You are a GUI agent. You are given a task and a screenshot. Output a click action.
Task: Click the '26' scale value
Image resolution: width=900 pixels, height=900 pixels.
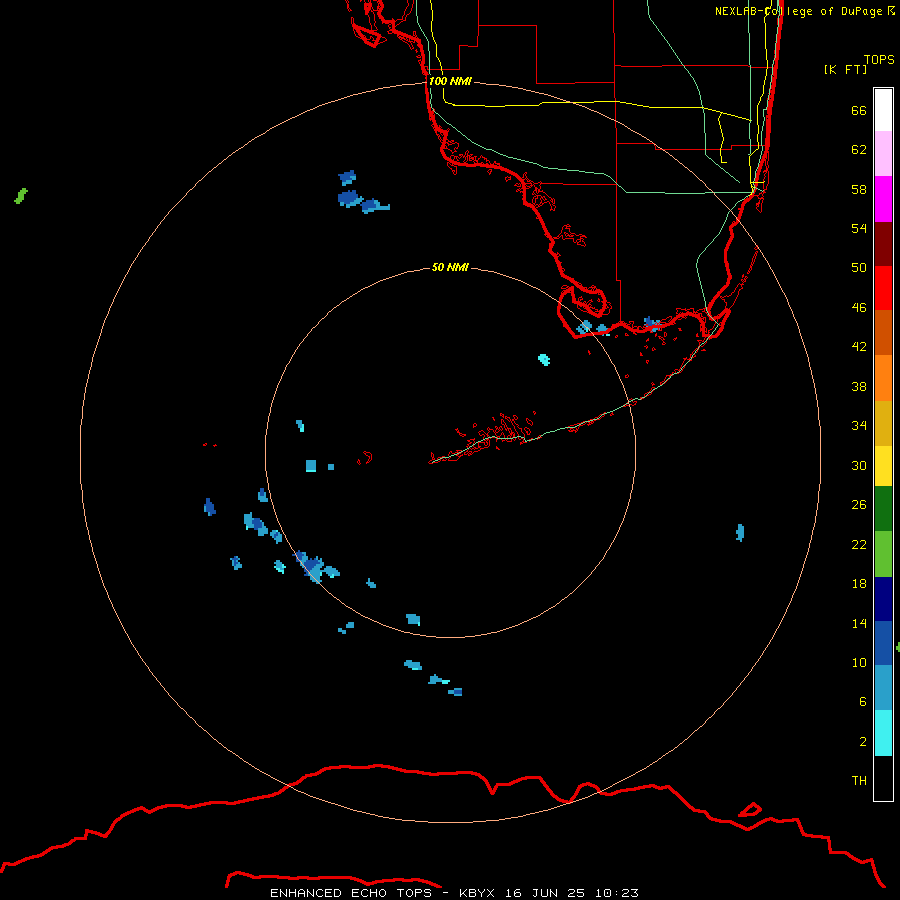[859, 505]
